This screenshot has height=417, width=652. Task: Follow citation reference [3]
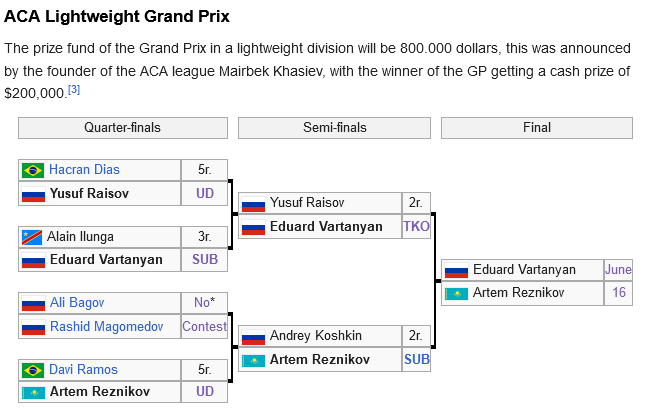point(74,89)
